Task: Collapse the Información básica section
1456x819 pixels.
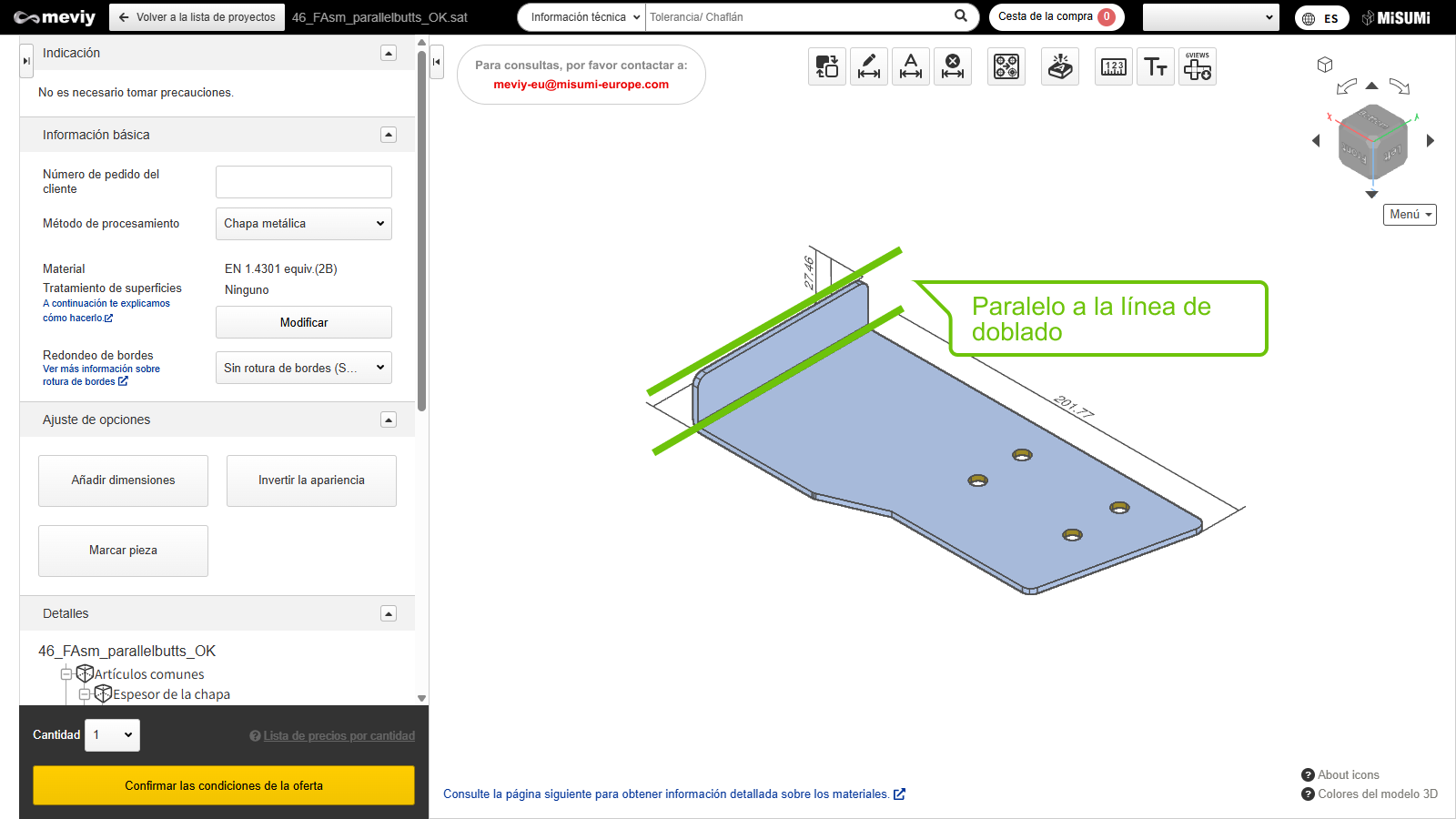Action: pyautogui.click(x=389, y=135)
